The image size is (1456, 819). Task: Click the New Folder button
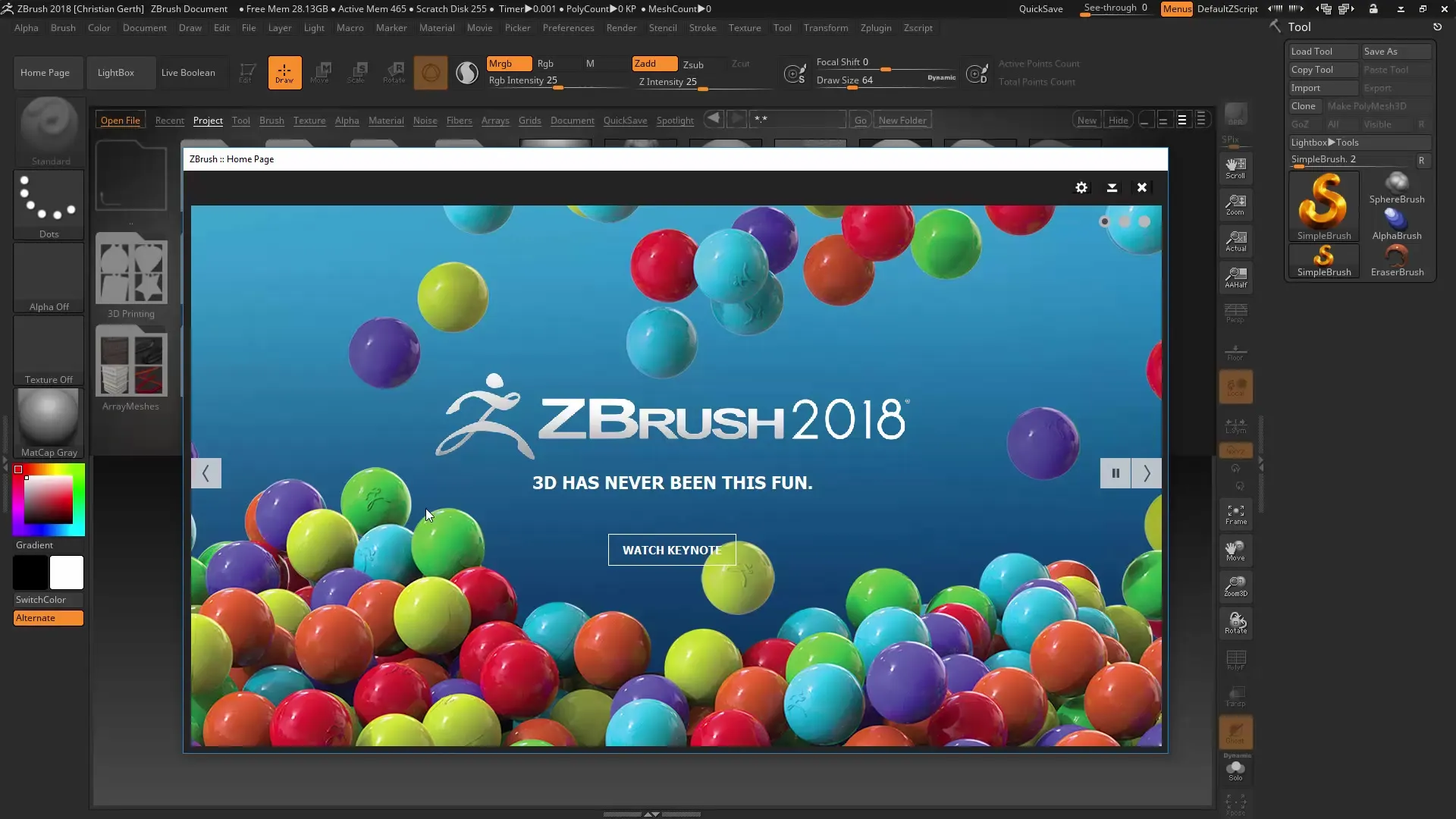click(902, 121)
